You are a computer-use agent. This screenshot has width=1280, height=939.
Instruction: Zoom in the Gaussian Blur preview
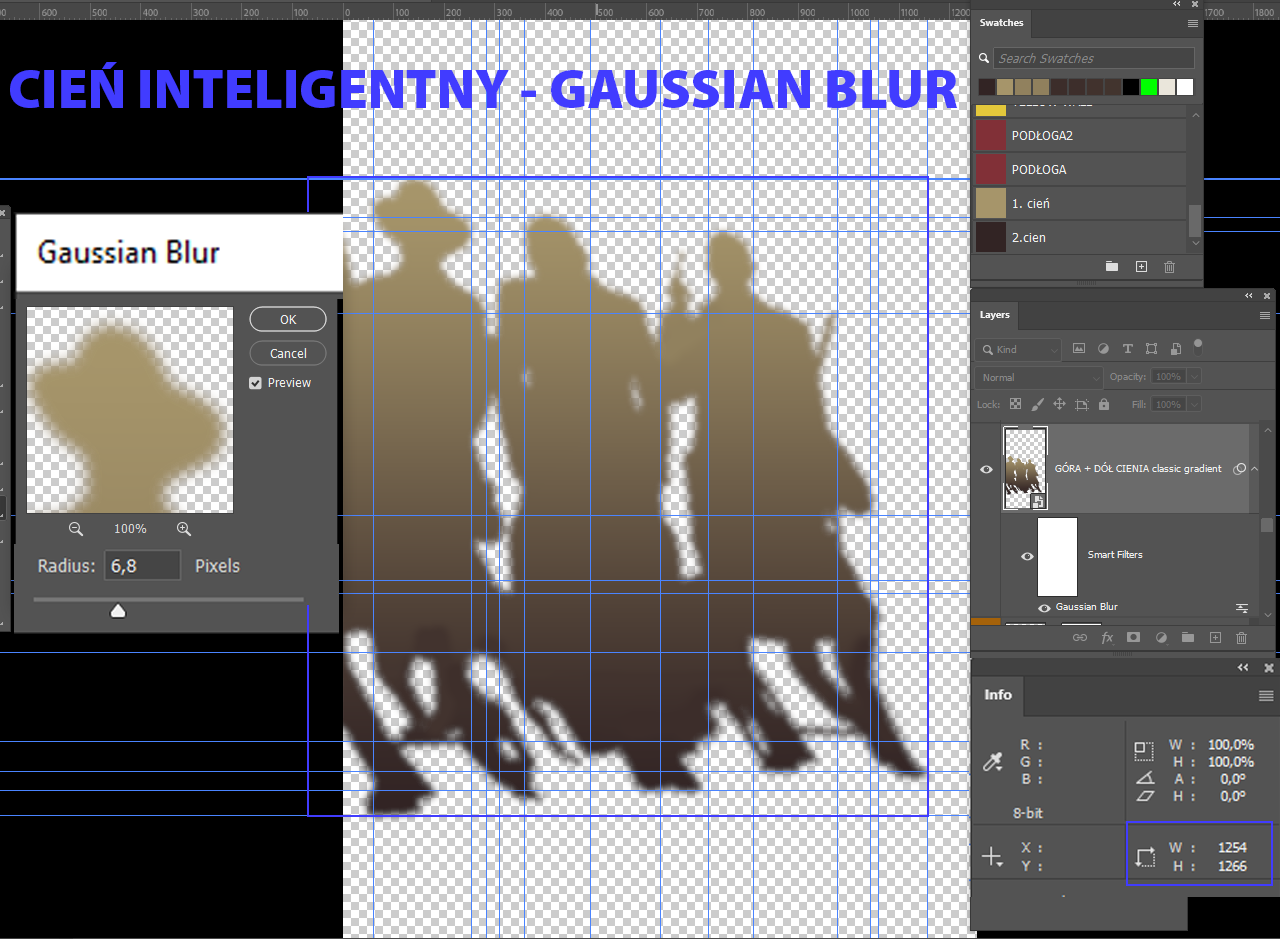point(184,529)
